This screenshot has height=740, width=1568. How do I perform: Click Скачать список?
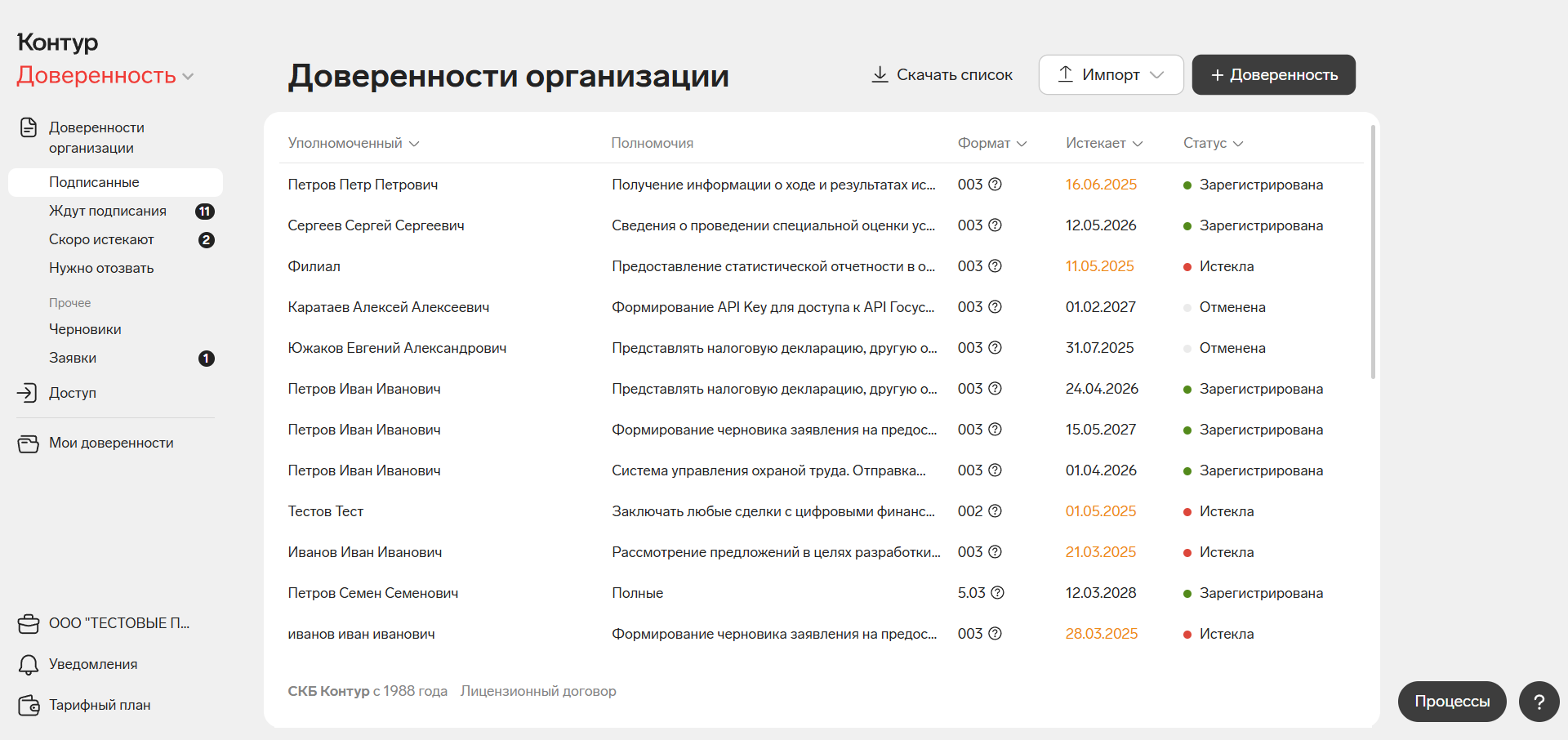coord(942,74)
